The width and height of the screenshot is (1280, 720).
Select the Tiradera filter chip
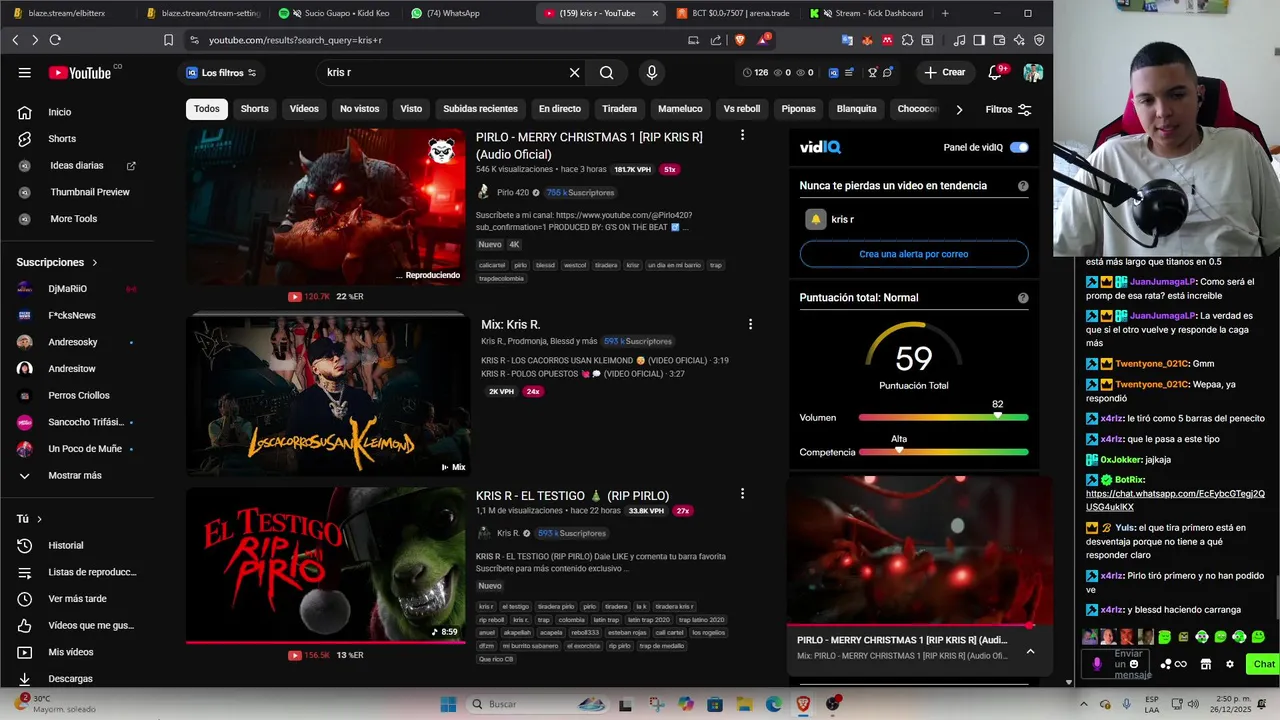click(x=619, y=109)
